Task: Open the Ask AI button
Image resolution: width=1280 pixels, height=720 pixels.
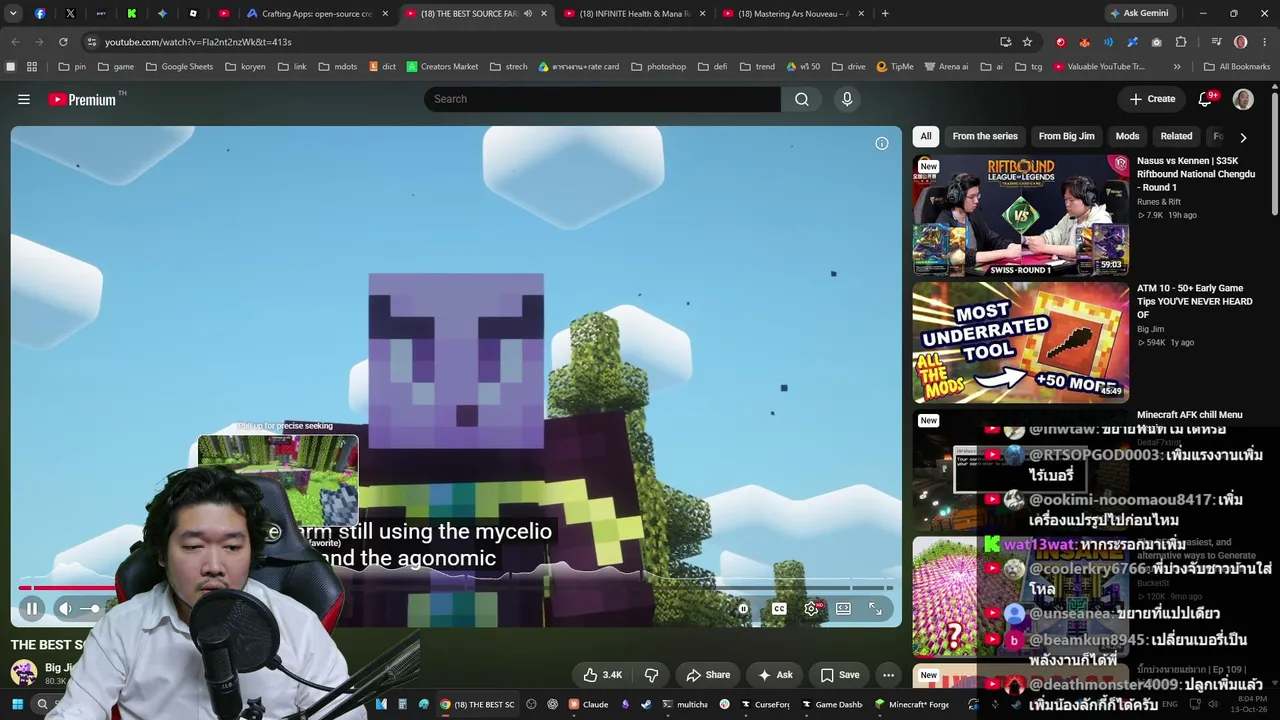Action: [x=775, y=675]
